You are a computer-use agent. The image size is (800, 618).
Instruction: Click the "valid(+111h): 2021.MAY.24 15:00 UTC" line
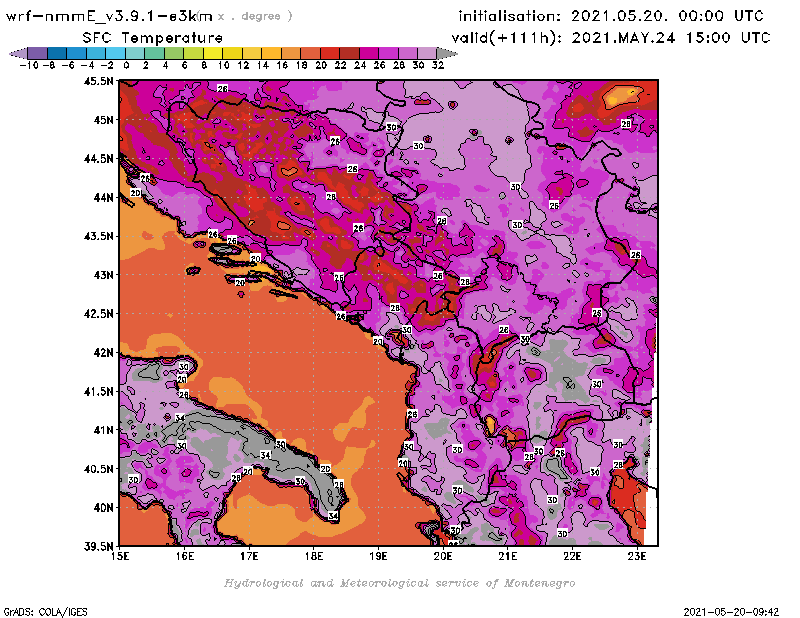pos(611,38)
